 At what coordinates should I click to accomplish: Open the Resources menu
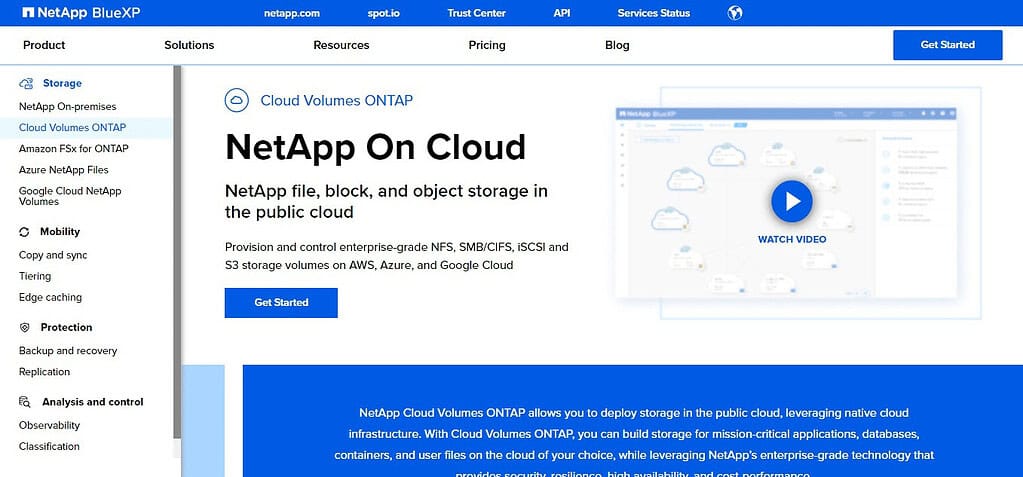coord(341,45)
